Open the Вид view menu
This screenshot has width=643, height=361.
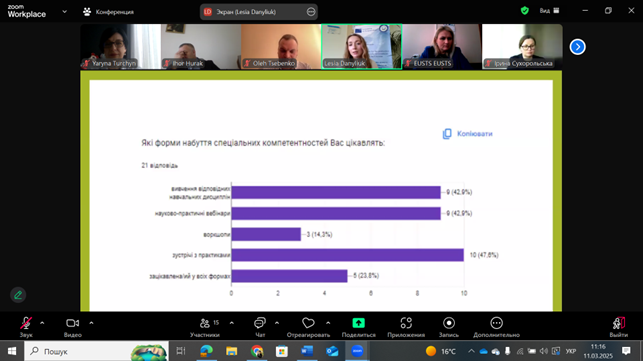(x=549, y=11)
